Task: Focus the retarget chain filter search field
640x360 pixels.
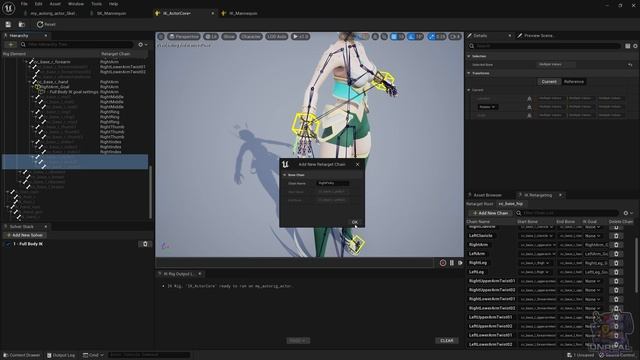Action: point(567,213)
